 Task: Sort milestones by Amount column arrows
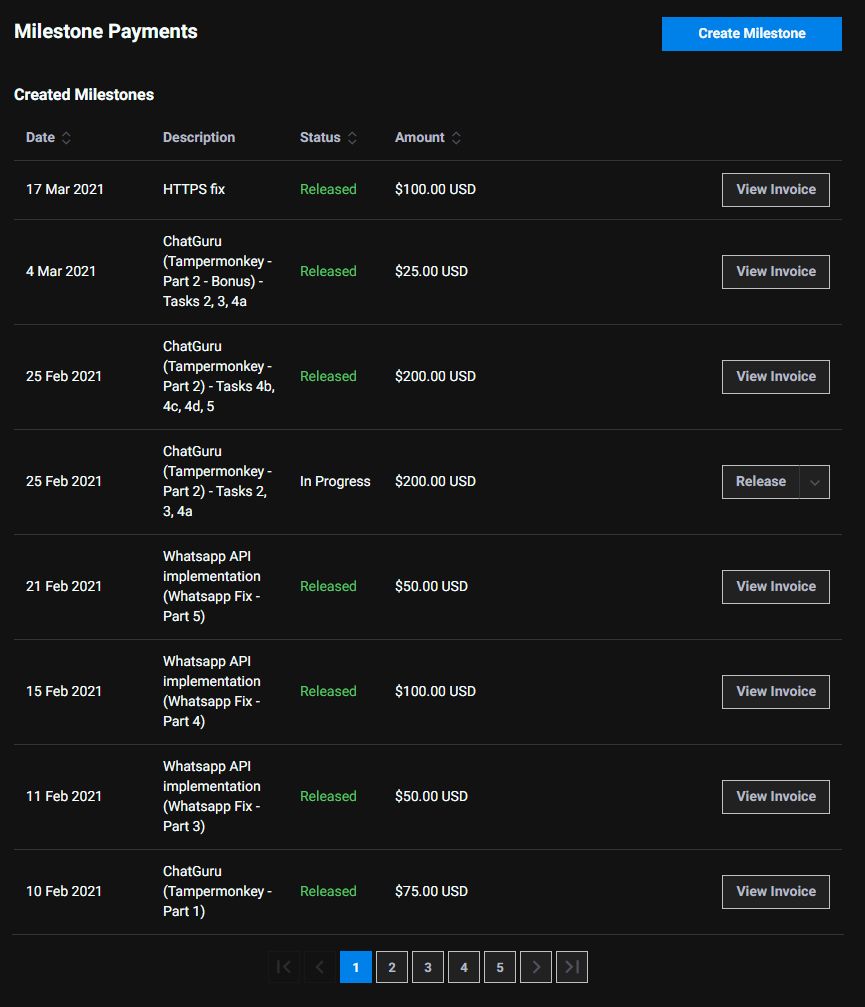pyautogui.click(x=456, y=138)
